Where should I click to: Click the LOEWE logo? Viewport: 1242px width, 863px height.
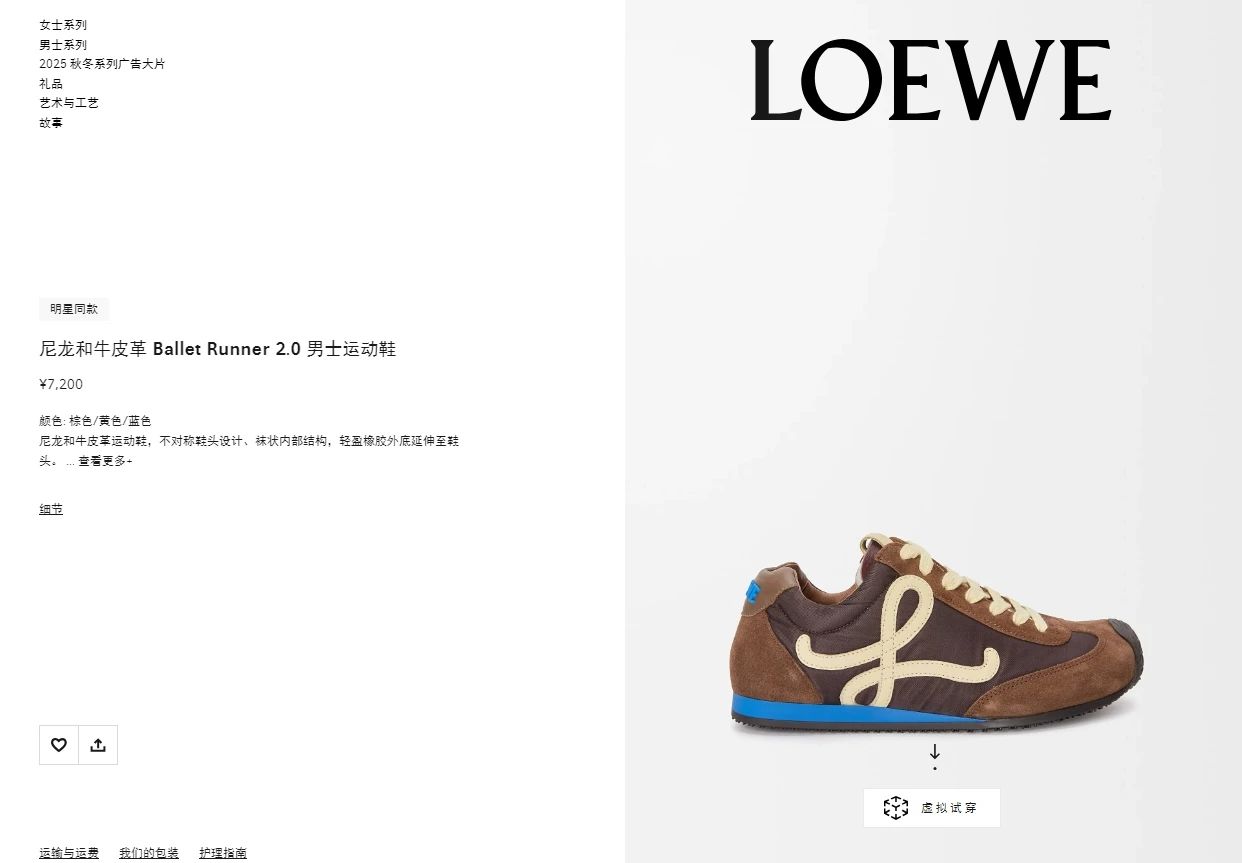[931, 81]
